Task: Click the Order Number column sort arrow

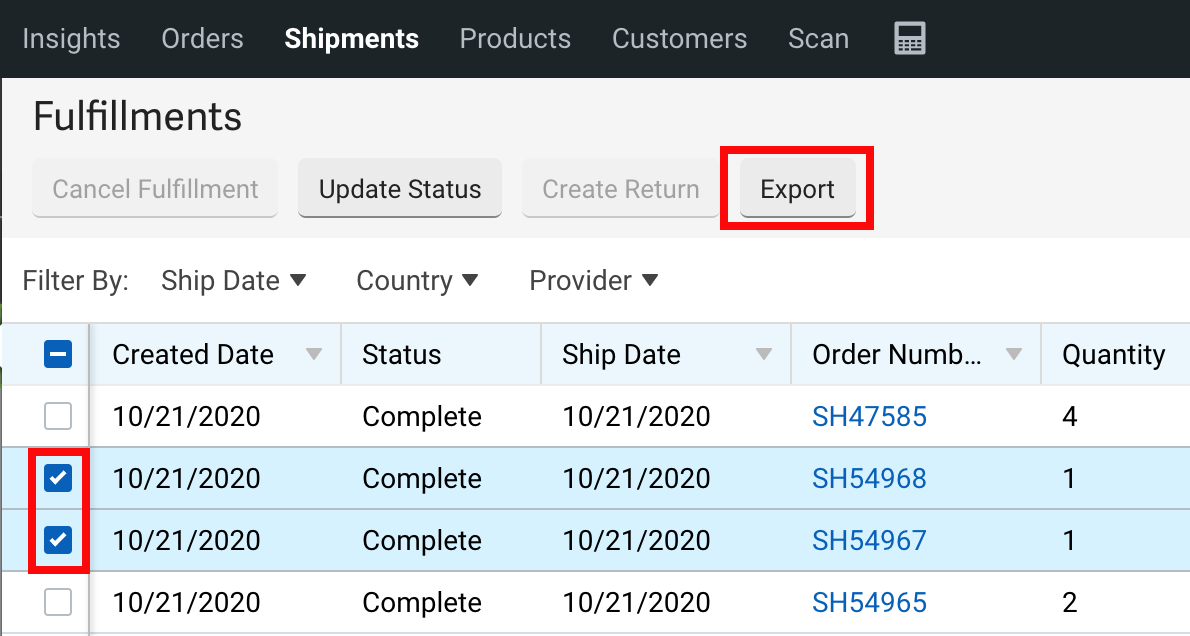Action: pyautogui.click(x=1014, y=355)
